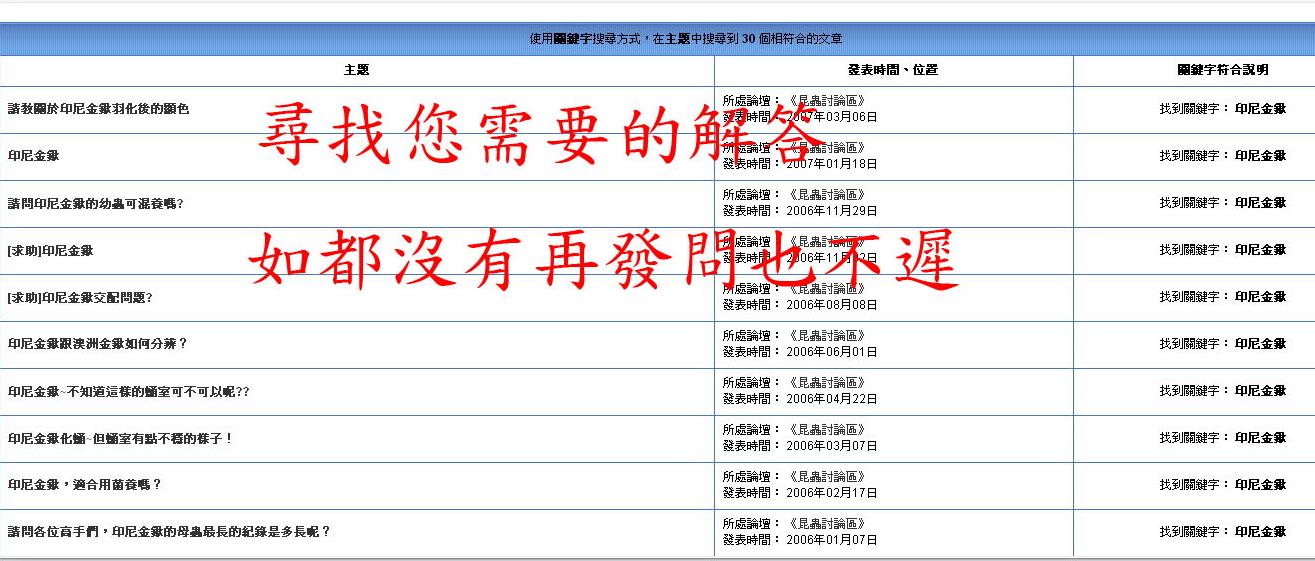The width and height of the screenshot is (1315, 561).
Task: Click the 主題 column header
Action: pos(356,70)
